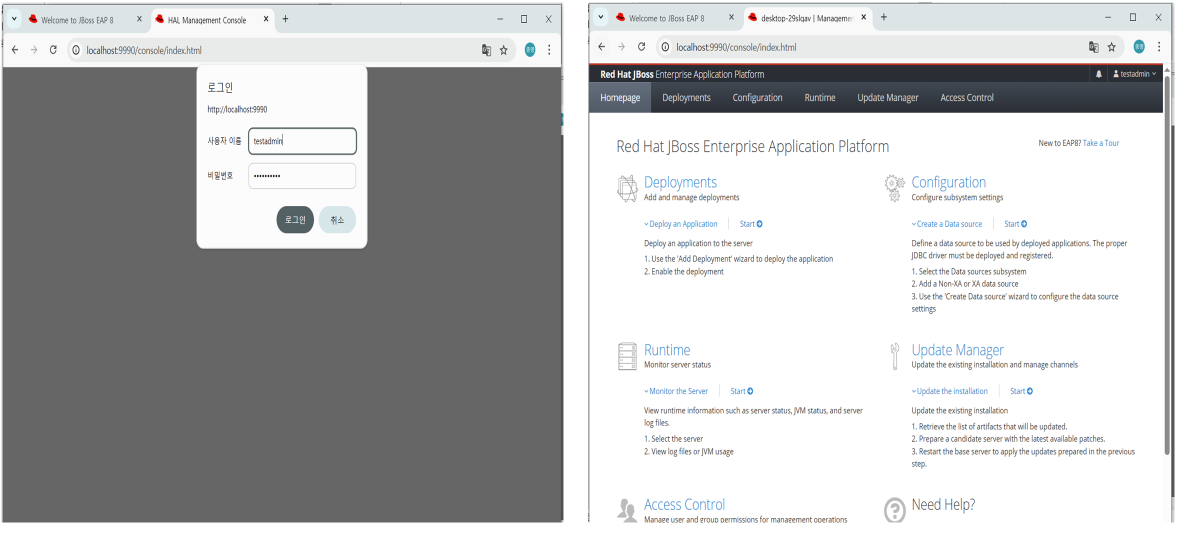Bookmark the page with star icon in right window

[x=1112, y=47]
